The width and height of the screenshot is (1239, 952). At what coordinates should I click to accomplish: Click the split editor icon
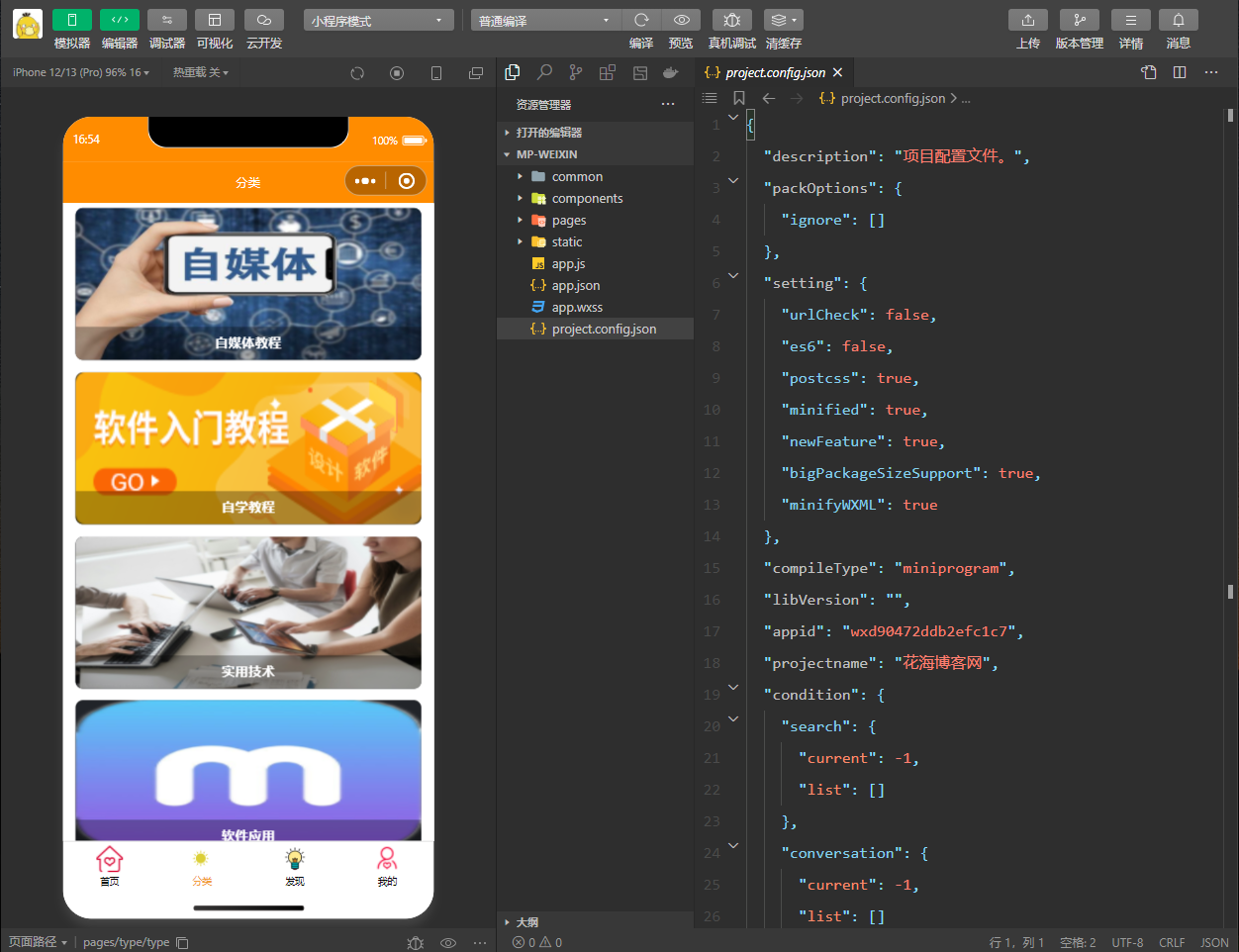coord(1180,72)
